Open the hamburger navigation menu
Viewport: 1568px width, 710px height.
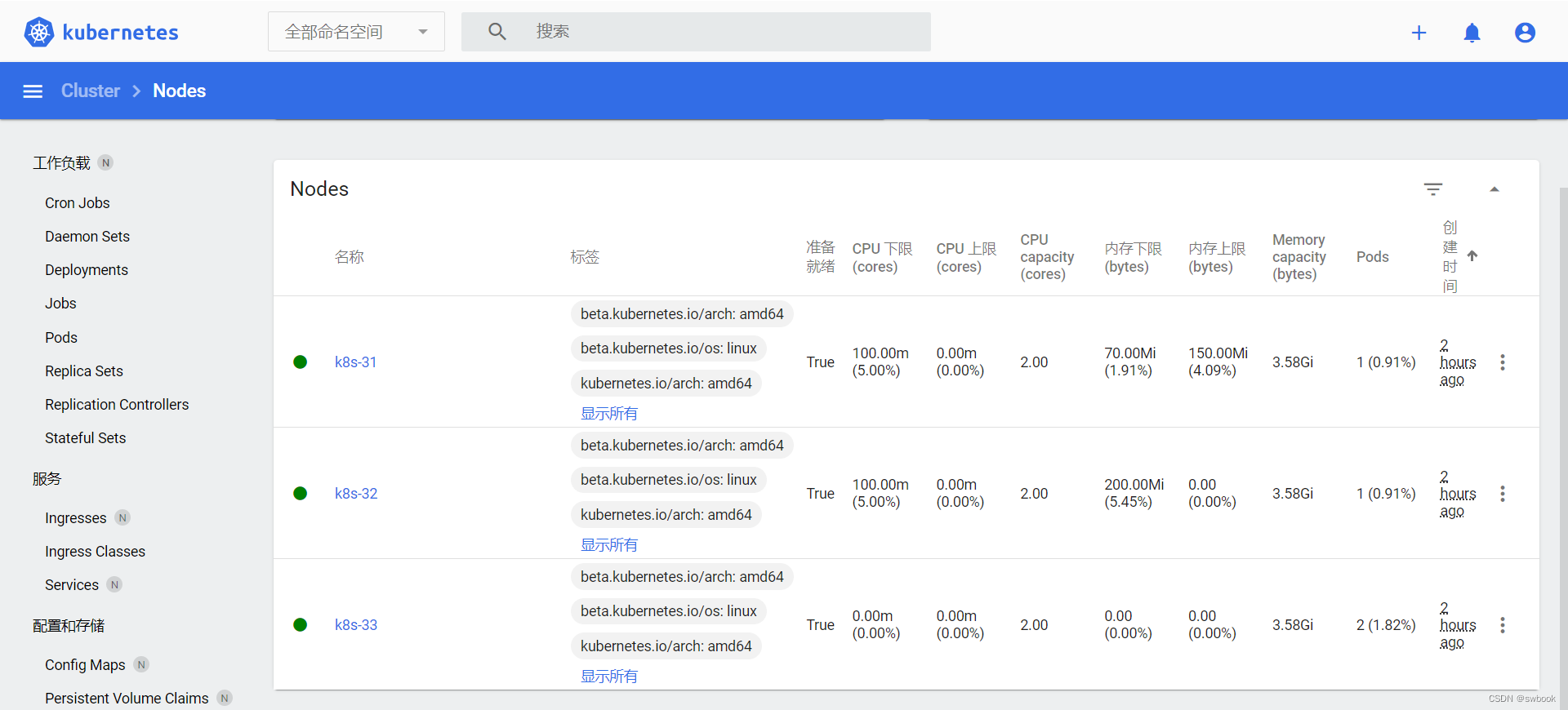point(33,91)
